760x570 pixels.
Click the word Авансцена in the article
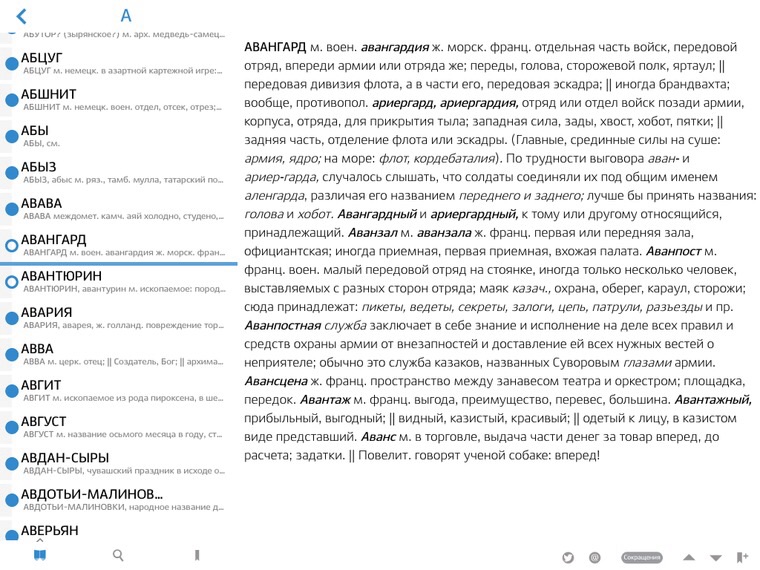(x=276, y=381)
